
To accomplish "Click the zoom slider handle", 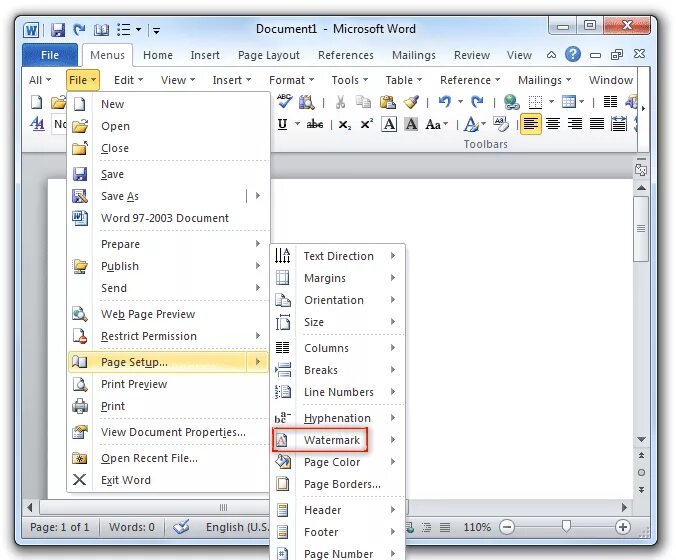I will tap(566, 526).
